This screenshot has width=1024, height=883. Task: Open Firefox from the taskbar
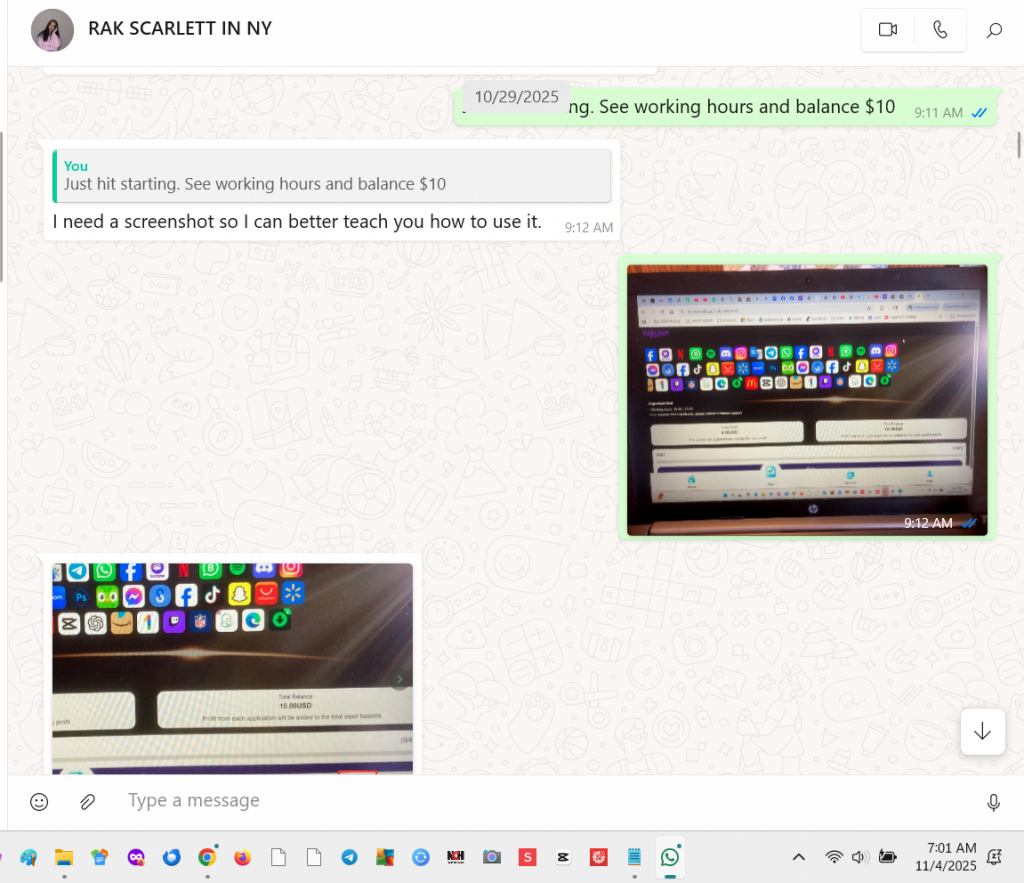pos(242,857)
